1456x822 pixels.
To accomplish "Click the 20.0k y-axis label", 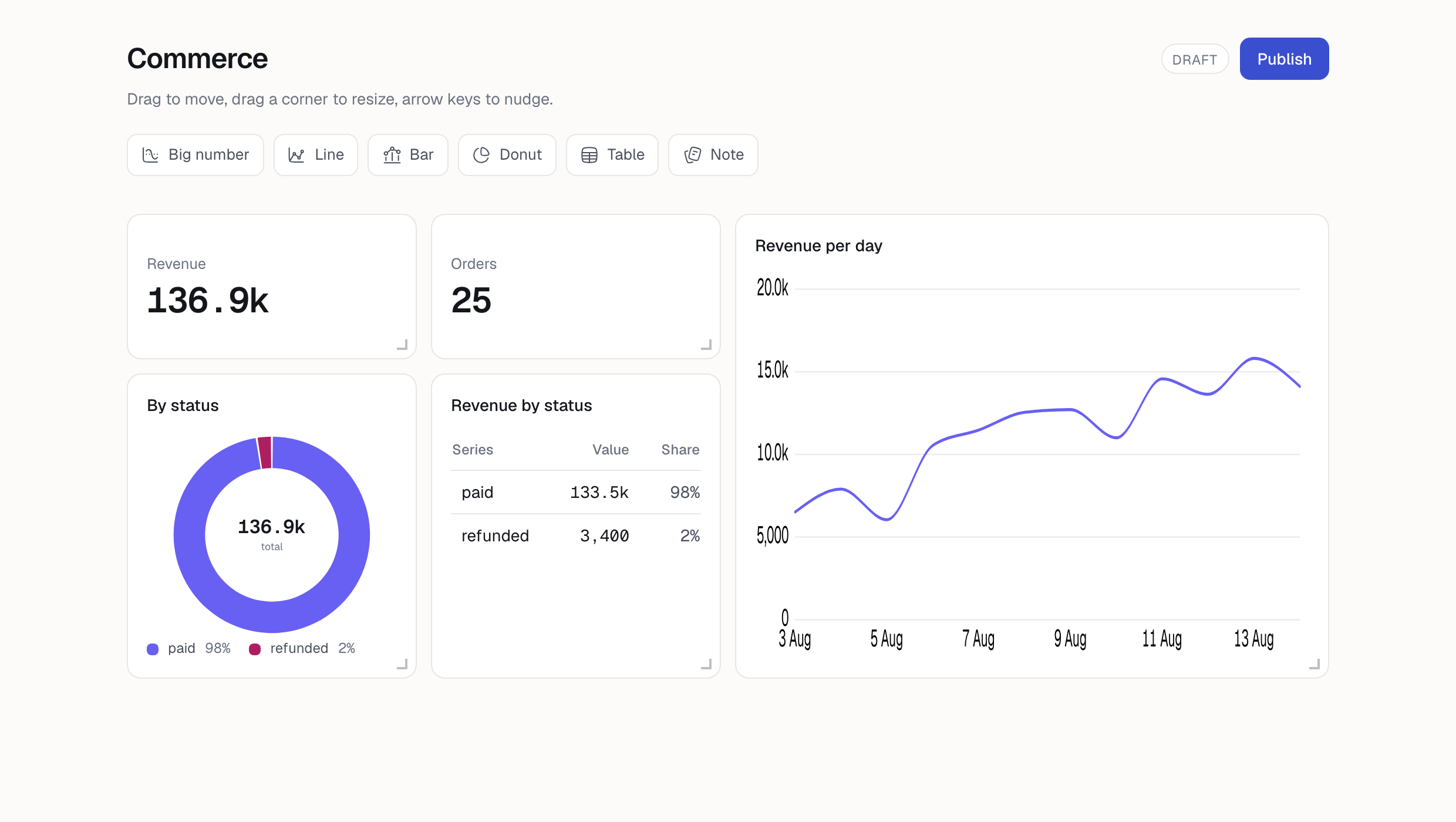I will pyautogui.click(x=773, y=288).
